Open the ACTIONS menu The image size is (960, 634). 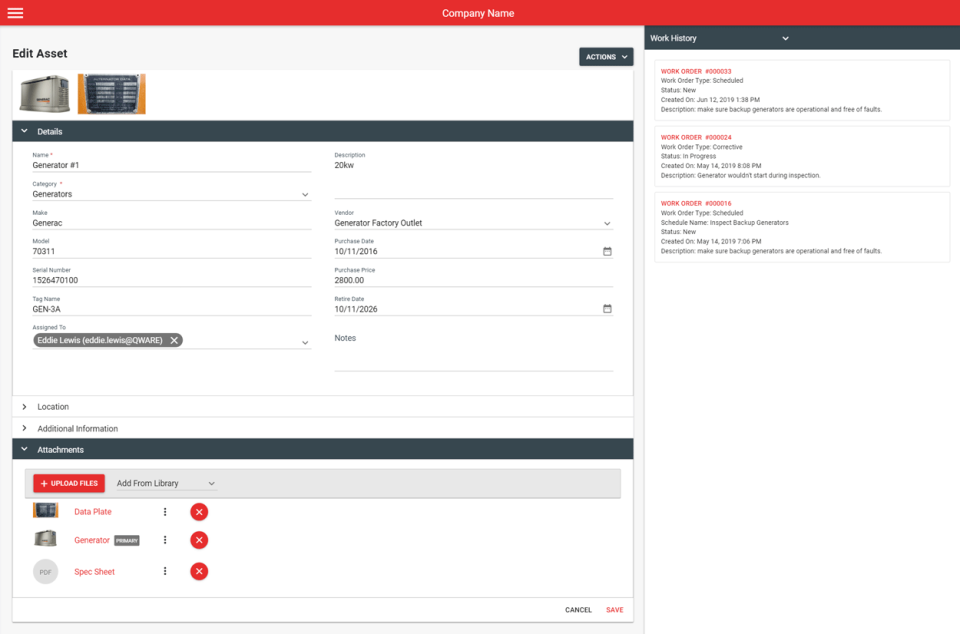tap(606, 57)
